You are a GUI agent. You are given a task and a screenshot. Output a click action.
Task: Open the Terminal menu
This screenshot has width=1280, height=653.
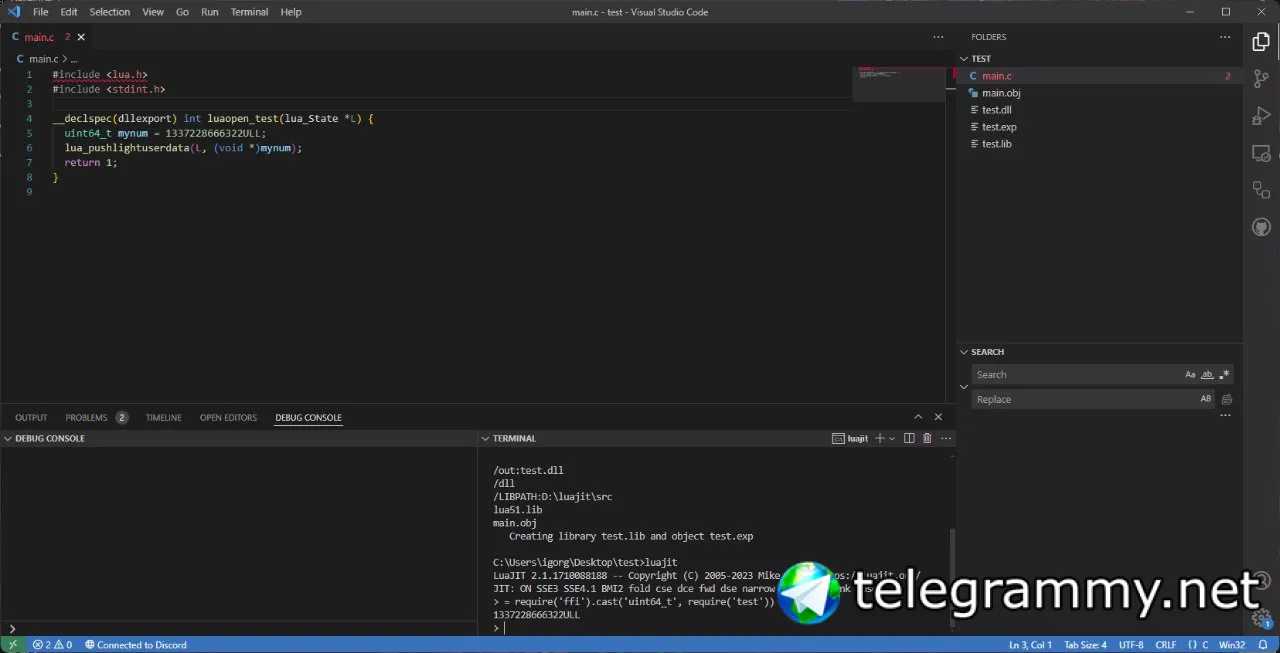tap(249, 12)
